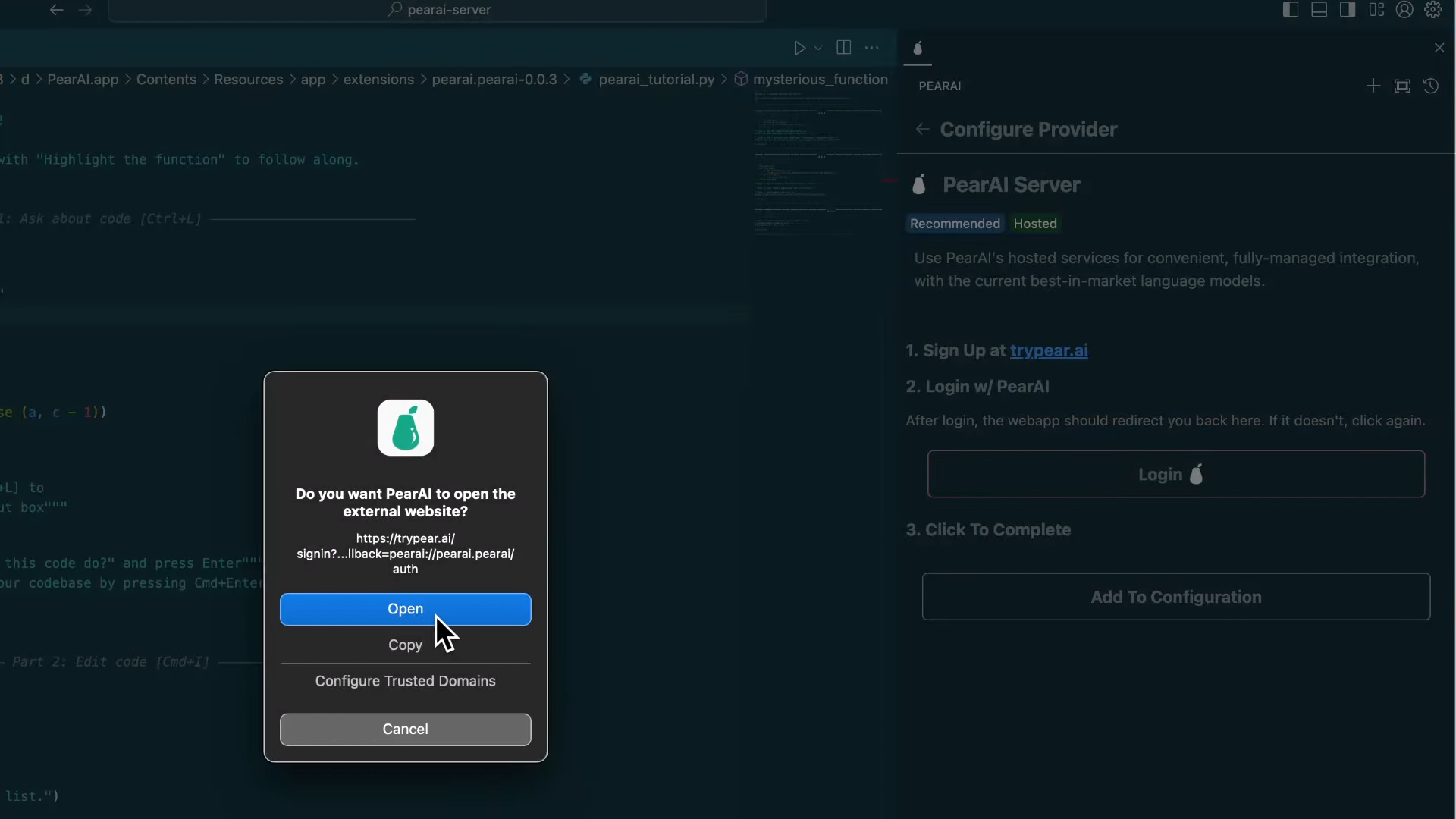Viewport: 1456px width, 819px height.
Task: Navigate forward with the right arrow
Action: (x=85, y=10)
